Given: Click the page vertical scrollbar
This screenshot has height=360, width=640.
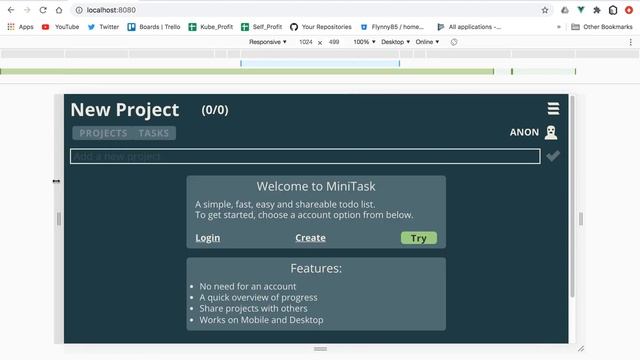Looking at the screenshot, I should pos(572,197).
